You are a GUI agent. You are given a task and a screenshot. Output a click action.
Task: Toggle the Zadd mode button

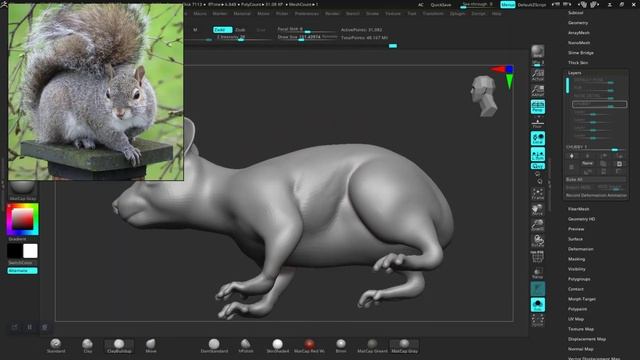(x=222, y=30)
